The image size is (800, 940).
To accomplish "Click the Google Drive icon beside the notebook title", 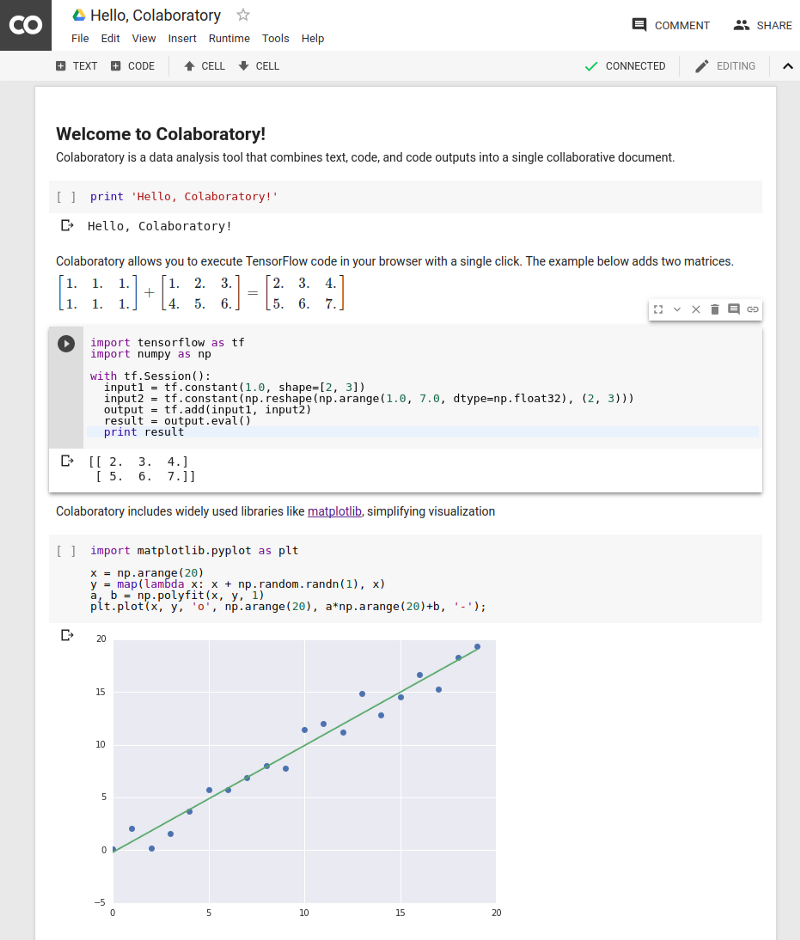I will click(79, 15).
